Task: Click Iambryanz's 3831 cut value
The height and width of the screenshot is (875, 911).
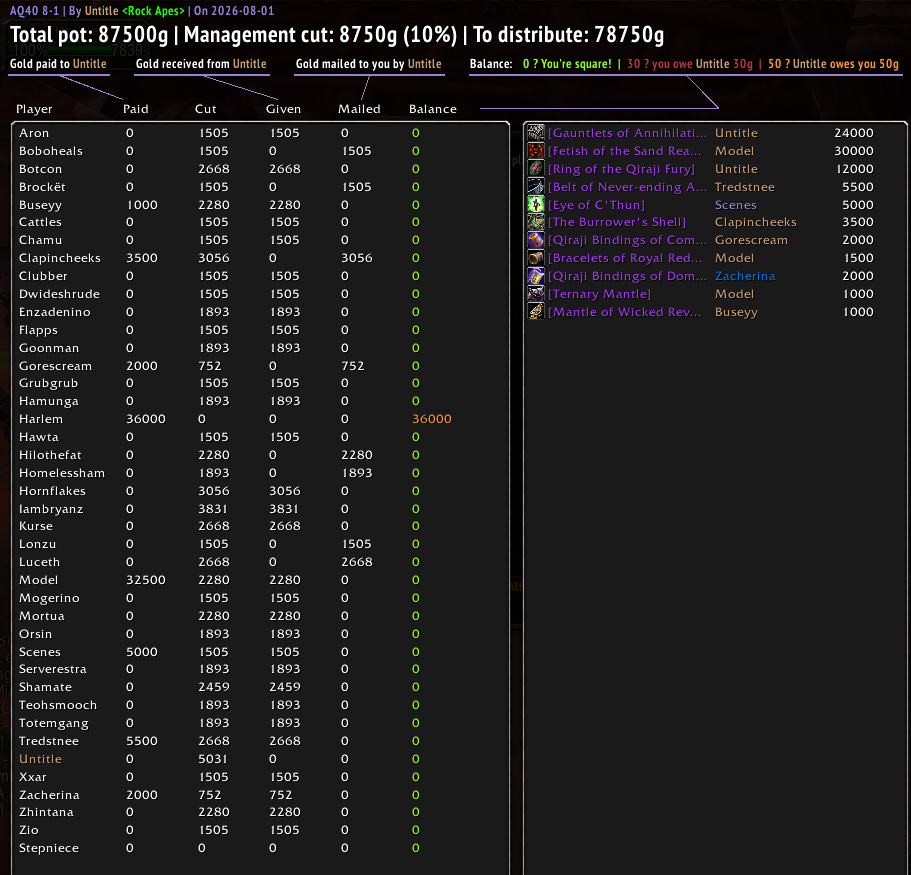Action: (x=213, y=509)
